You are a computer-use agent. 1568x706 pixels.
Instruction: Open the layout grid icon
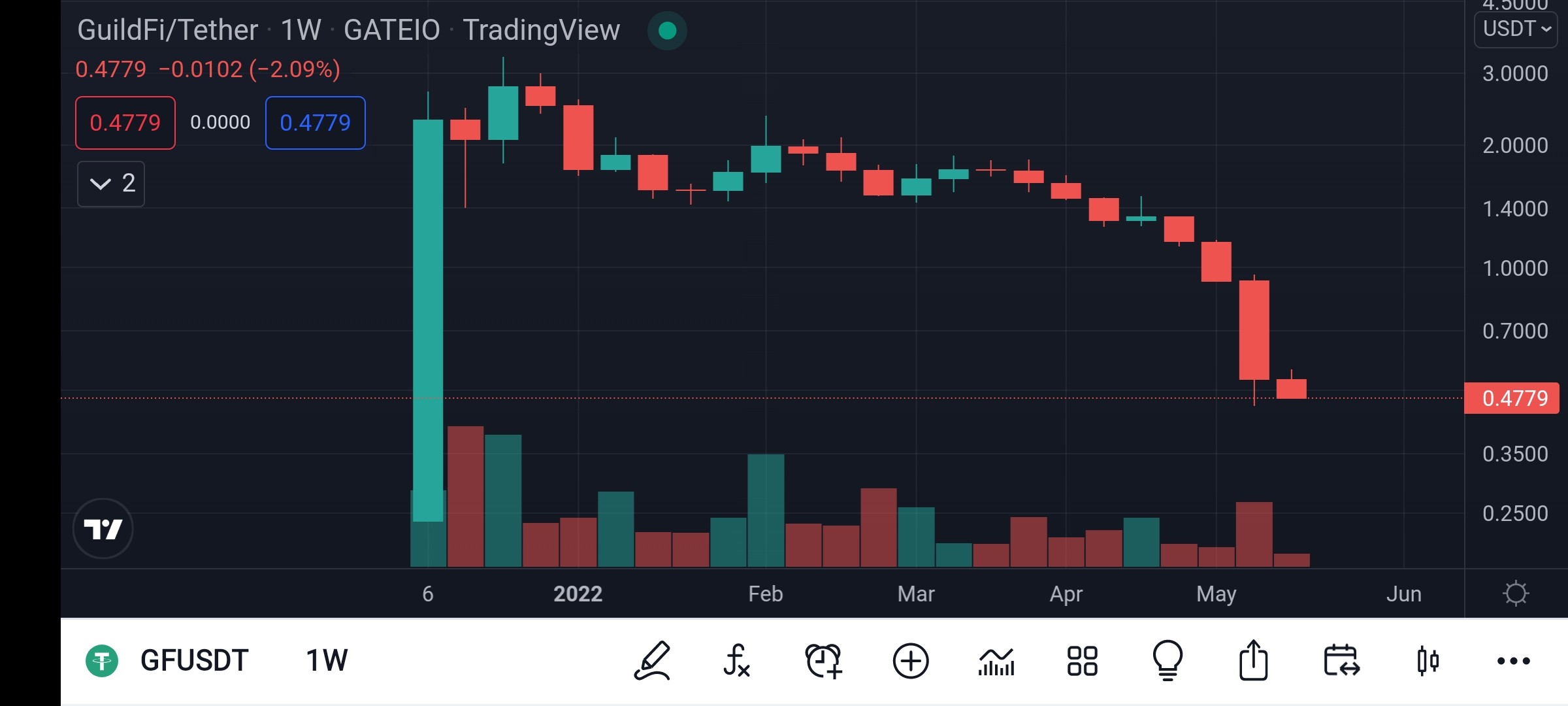pyautogui.click(x=1082, y=661)
